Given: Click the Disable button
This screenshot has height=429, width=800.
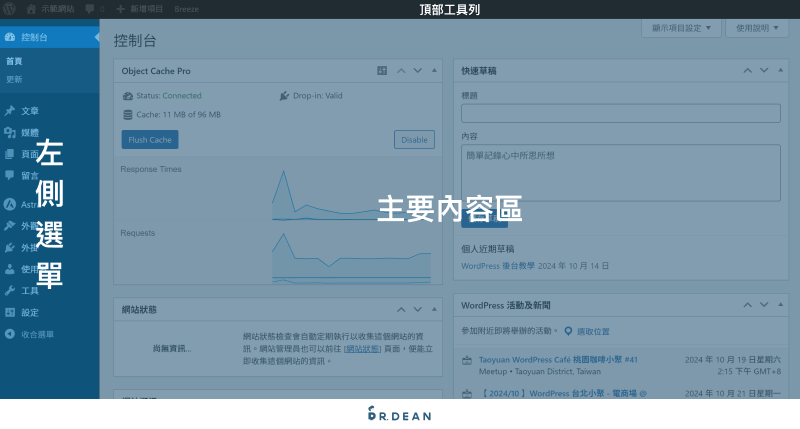Looking at the screenshot, I should point(414,140).
